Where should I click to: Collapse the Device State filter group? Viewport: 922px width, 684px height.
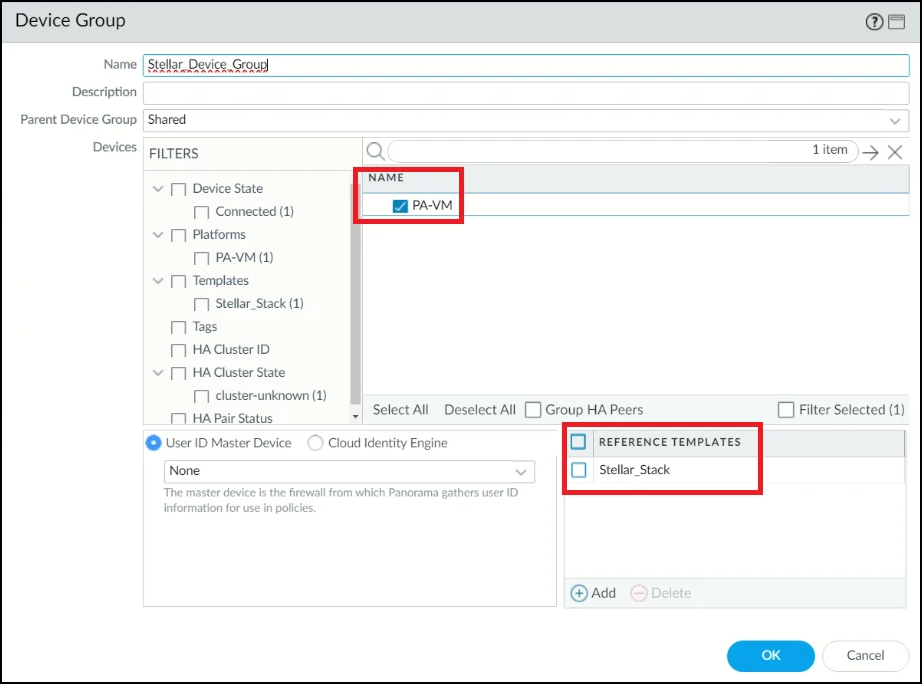click(157, 189)
